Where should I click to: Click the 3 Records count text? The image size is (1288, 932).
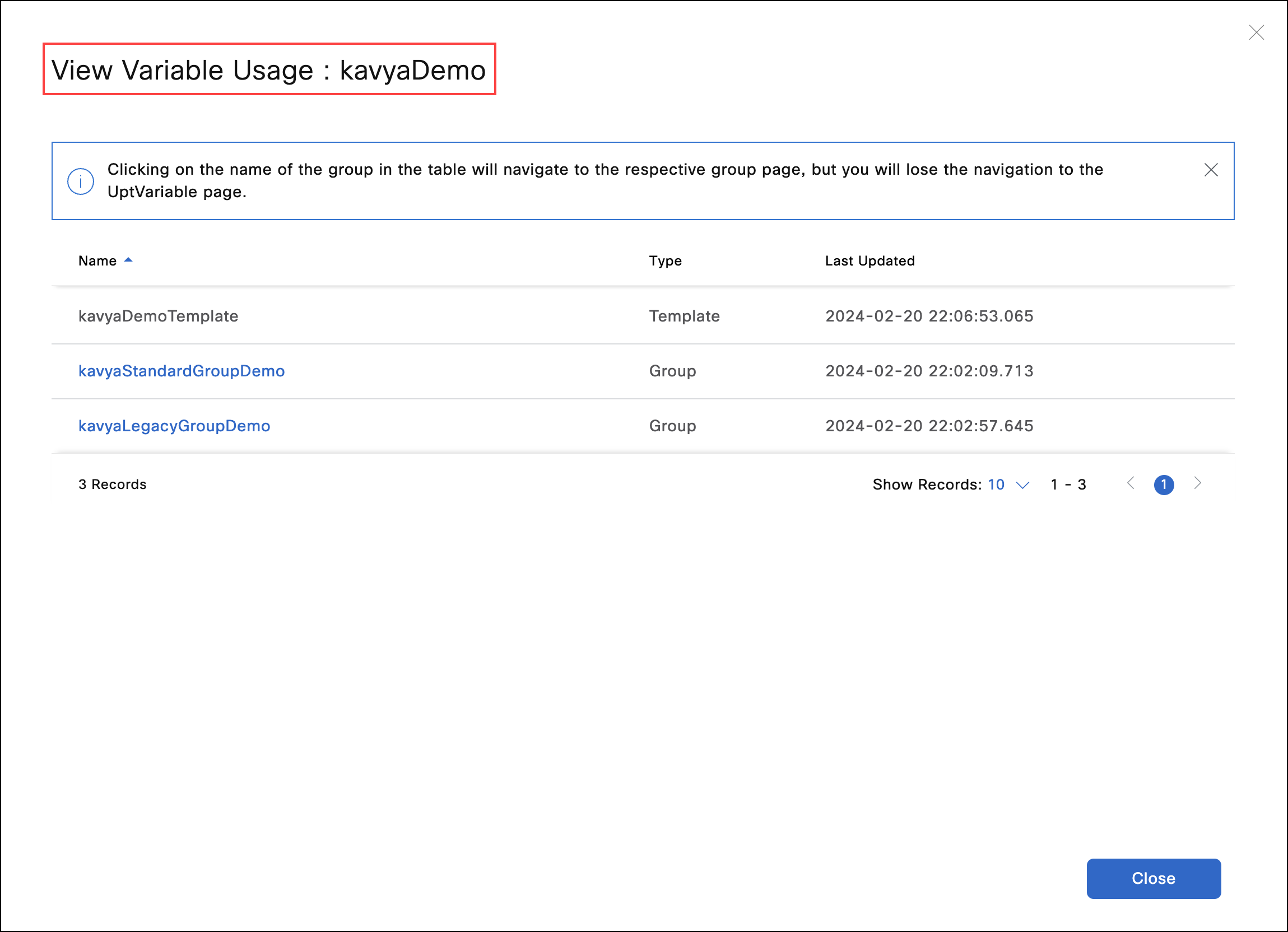pyautogui.click(x=113, y=484)
